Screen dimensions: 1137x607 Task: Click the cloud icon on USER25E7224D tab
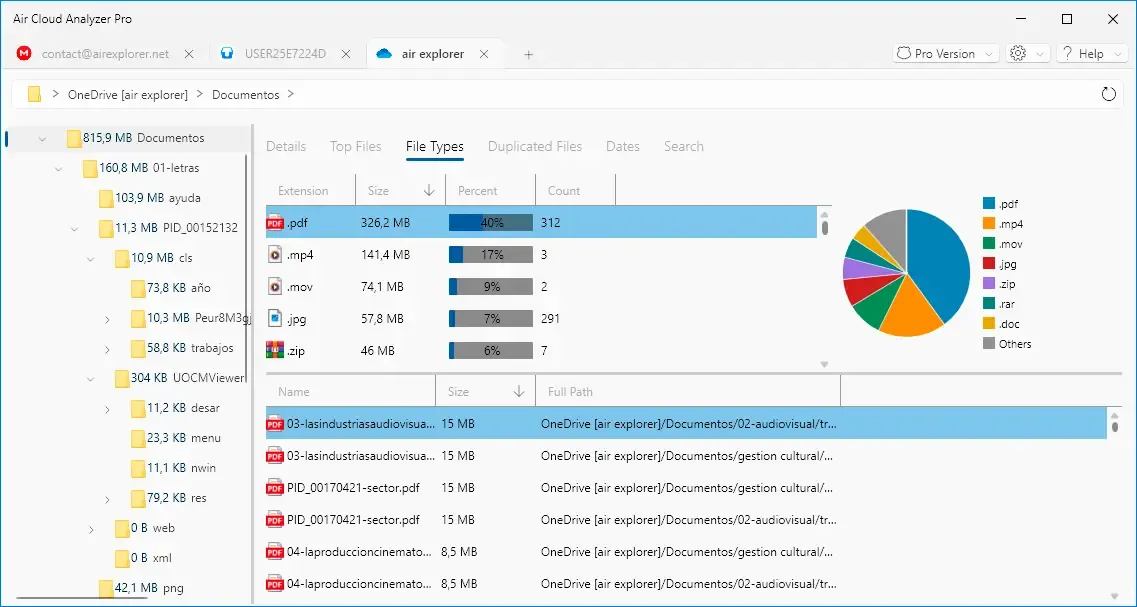click(227, 54)
